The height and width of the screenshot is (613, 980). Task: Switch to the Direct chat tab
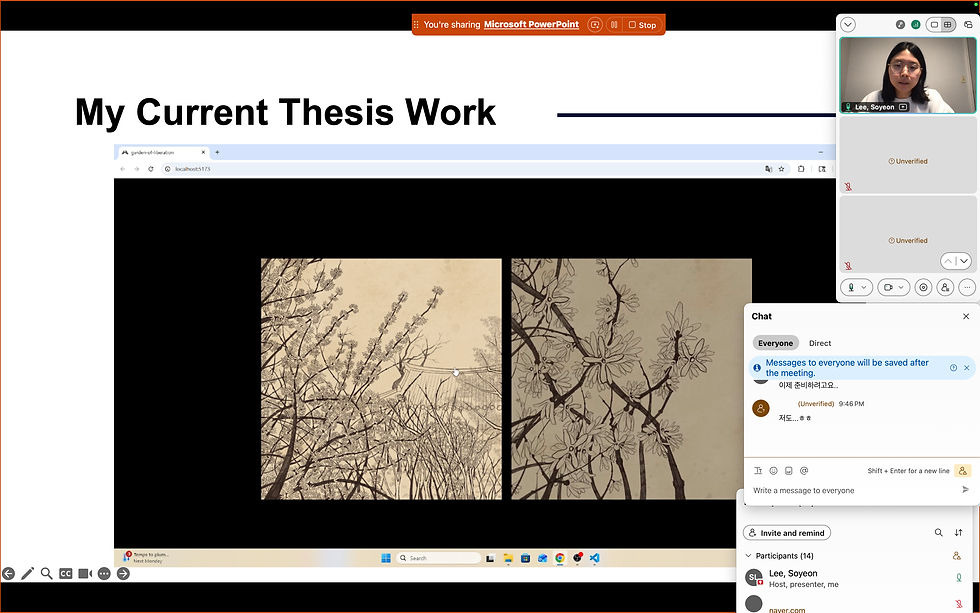coord(819,343)
